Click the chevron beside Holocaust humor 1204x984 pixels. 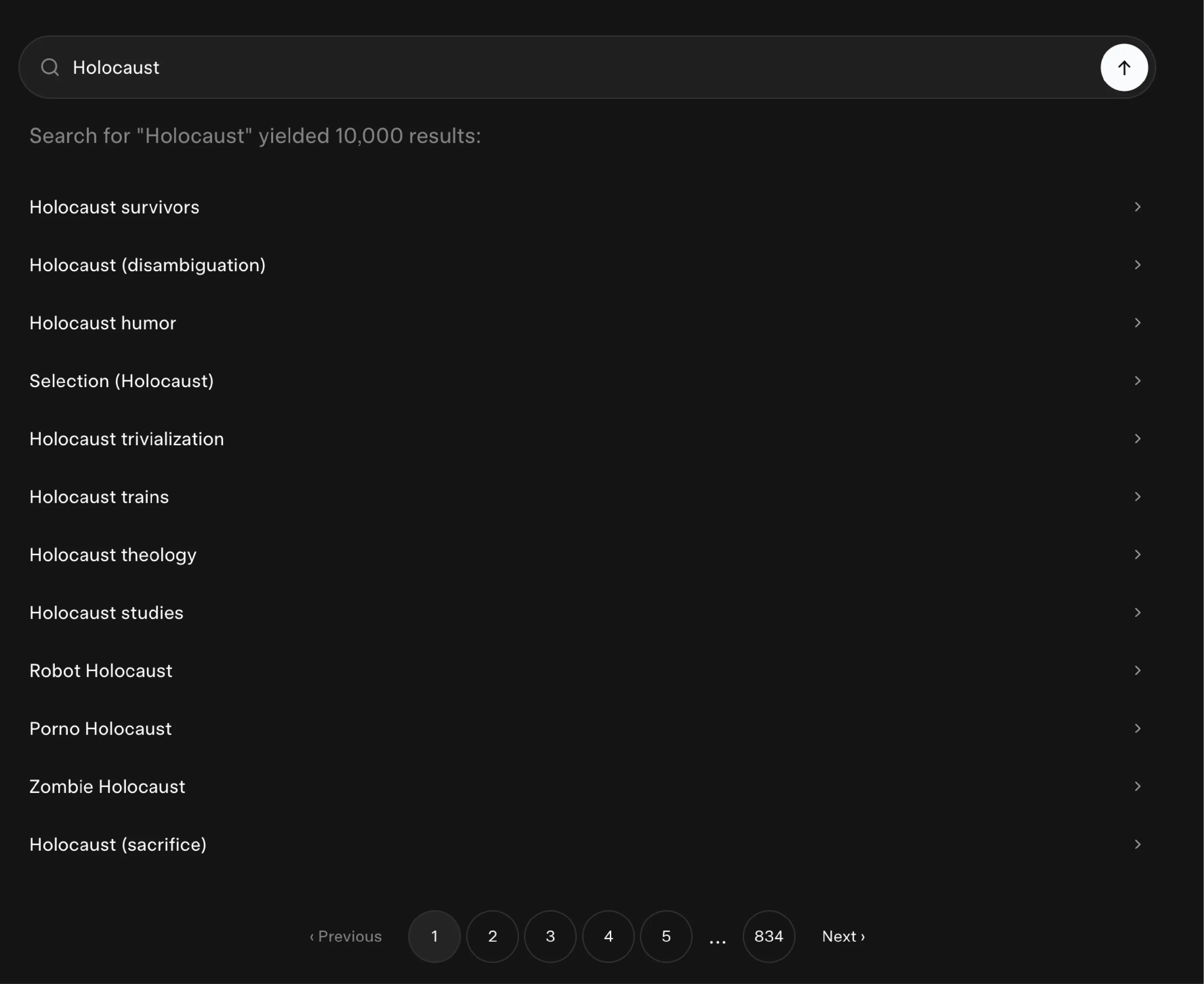(1137, 323)
